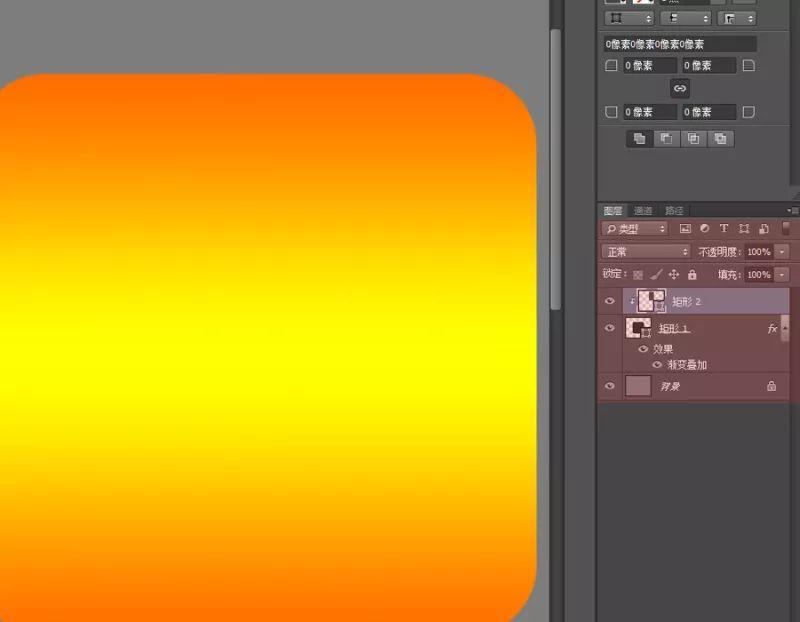This screenshot has height=622, width=800.
Task: Toggle lock transparent pixels
Action: point(638,275)
